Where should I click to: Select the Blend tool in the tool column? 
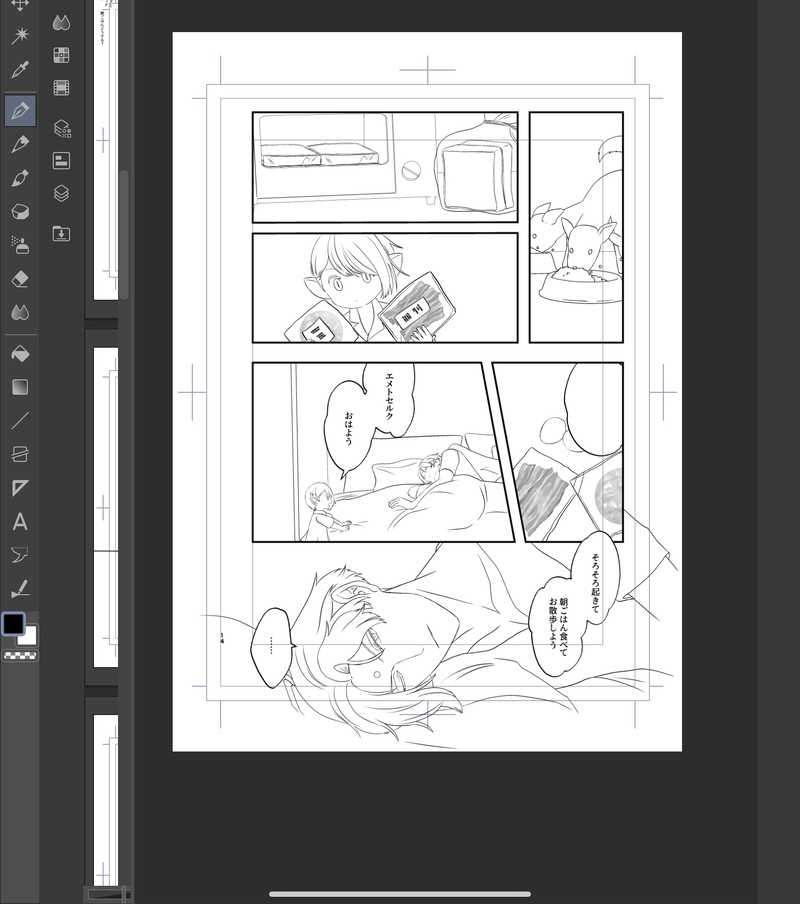(20, 312)
